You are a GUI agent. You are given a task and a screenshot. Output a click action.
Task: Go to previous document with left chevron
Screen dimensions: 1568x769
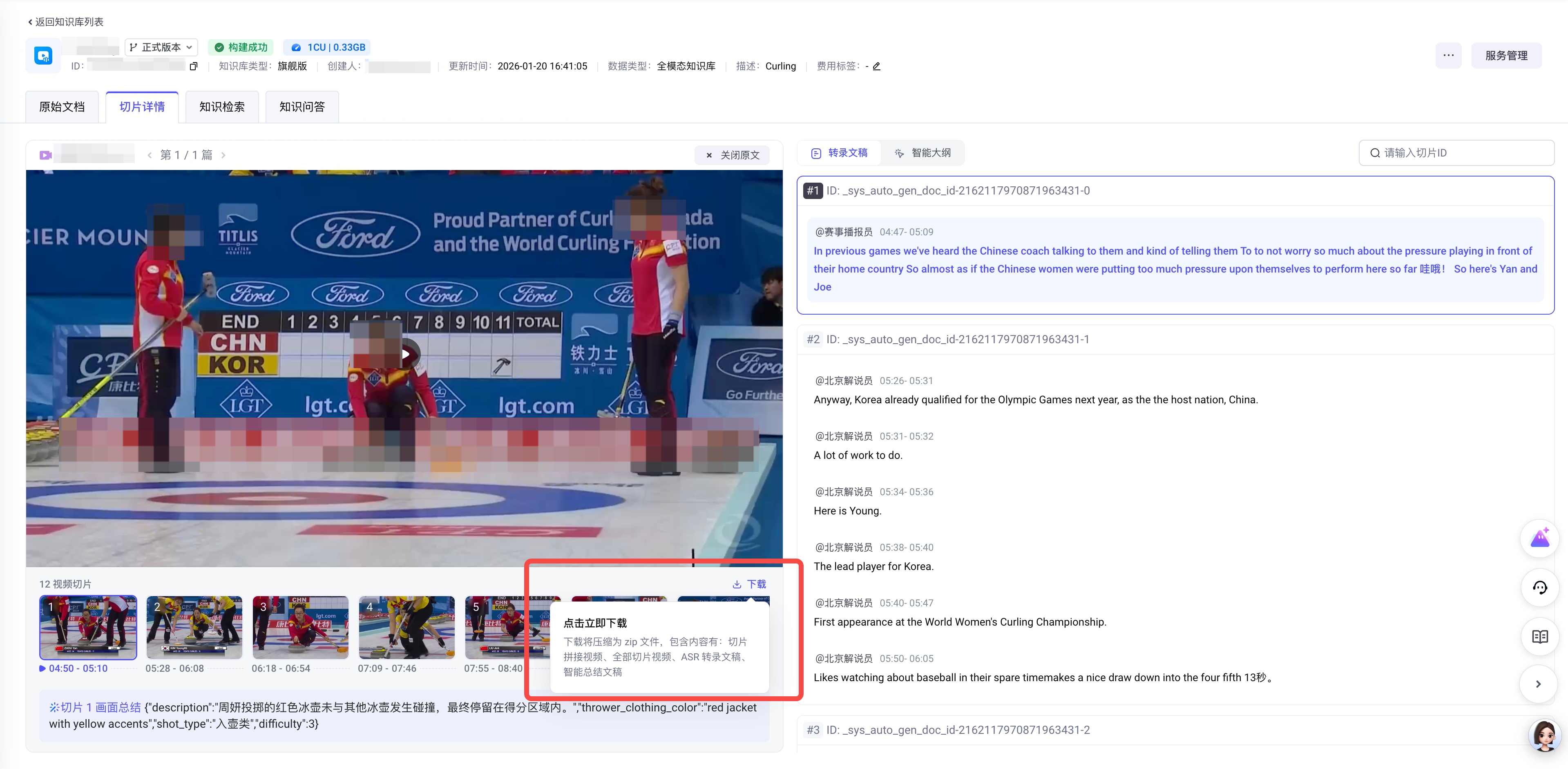(150, 155)
